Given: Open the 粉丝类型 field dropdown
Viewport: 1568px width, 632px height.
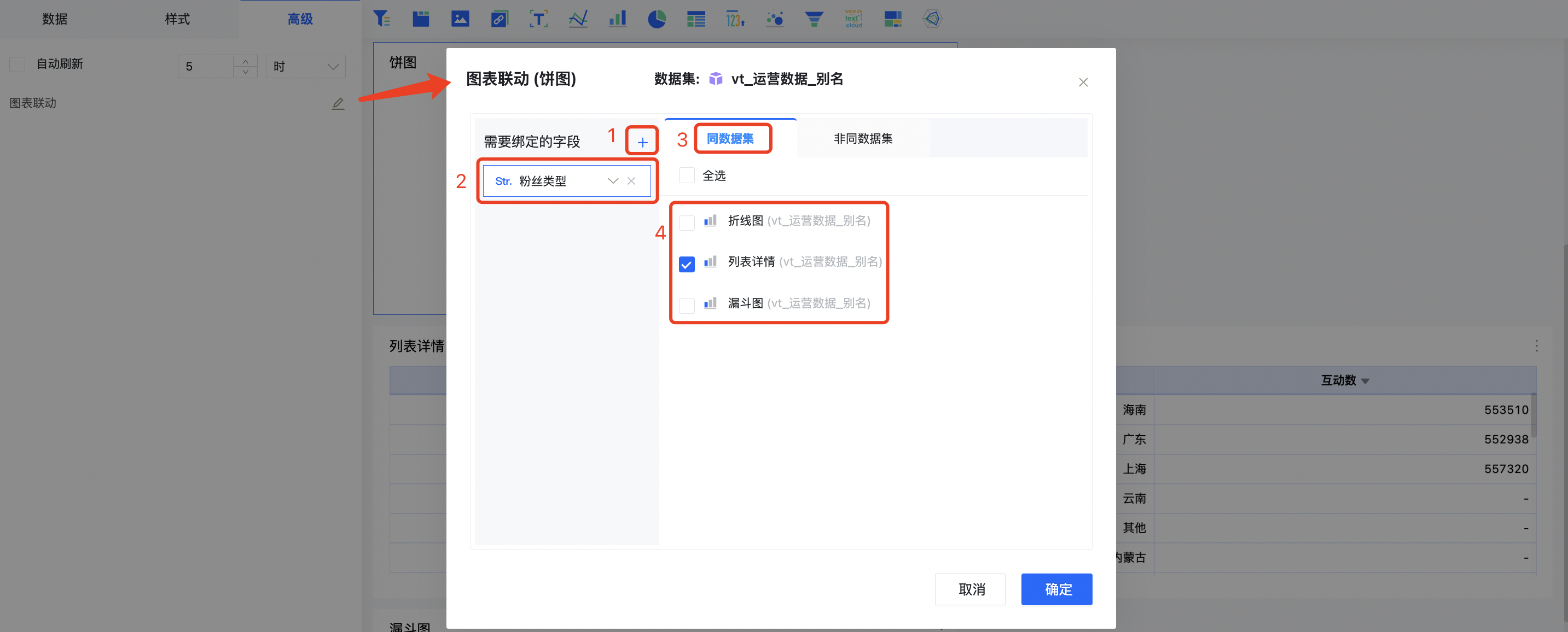Looking at the screenshot, I should 612,180.
